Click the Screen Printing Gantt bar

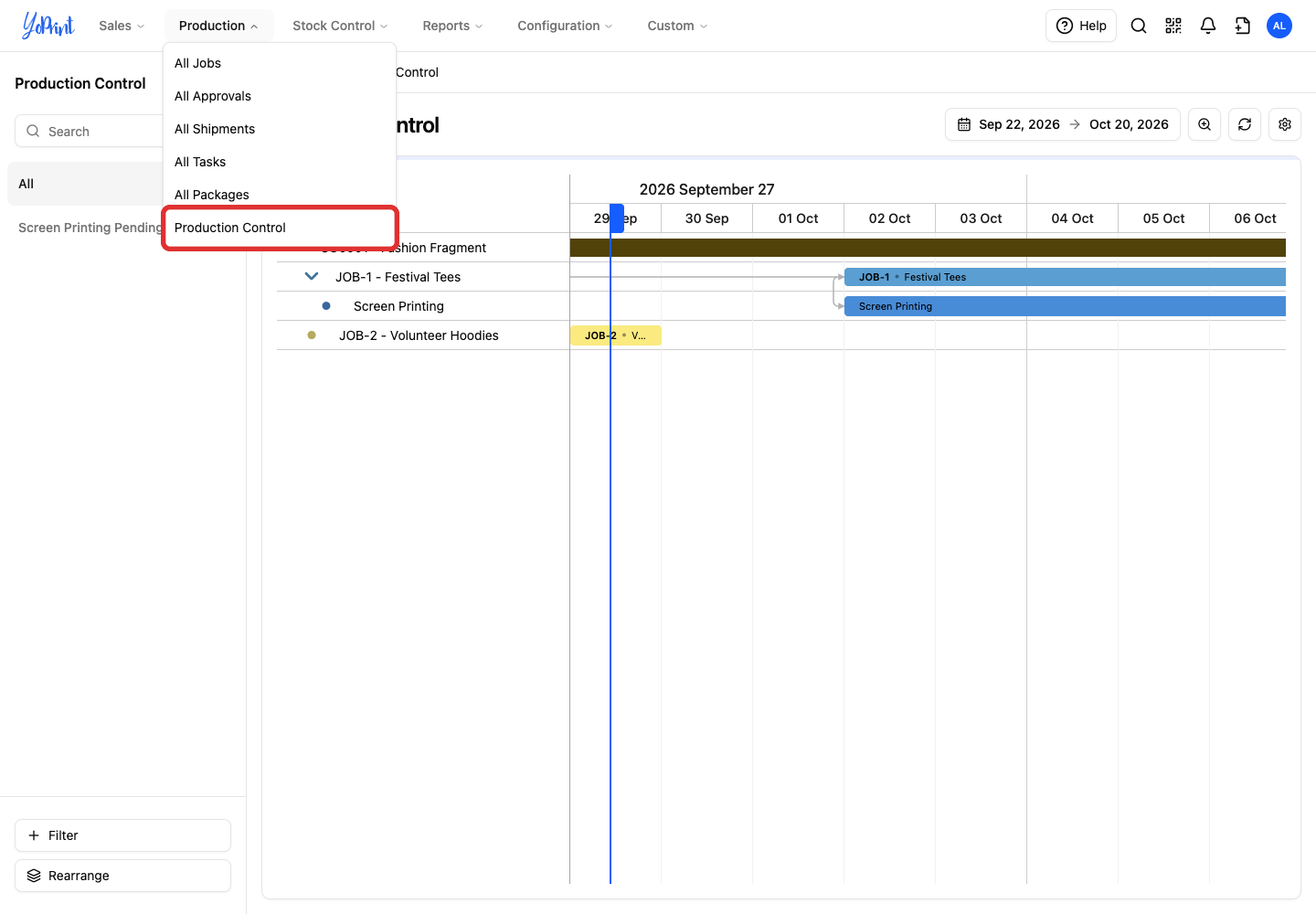pos(1065,306)
